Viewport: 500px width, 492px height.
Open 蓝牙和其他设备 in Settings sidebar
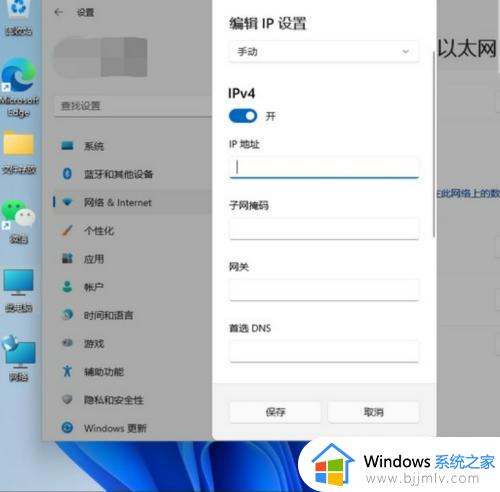132,174
